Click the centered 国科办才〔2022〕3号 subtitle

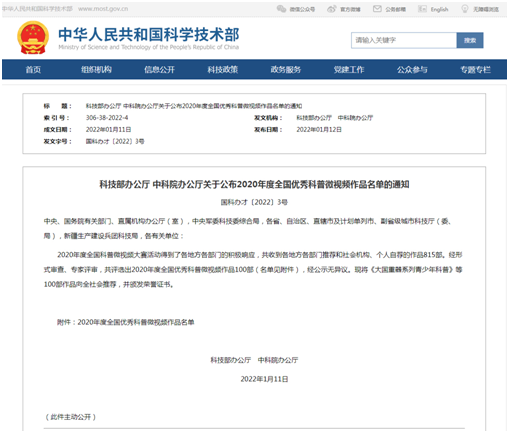pos(254,202)
